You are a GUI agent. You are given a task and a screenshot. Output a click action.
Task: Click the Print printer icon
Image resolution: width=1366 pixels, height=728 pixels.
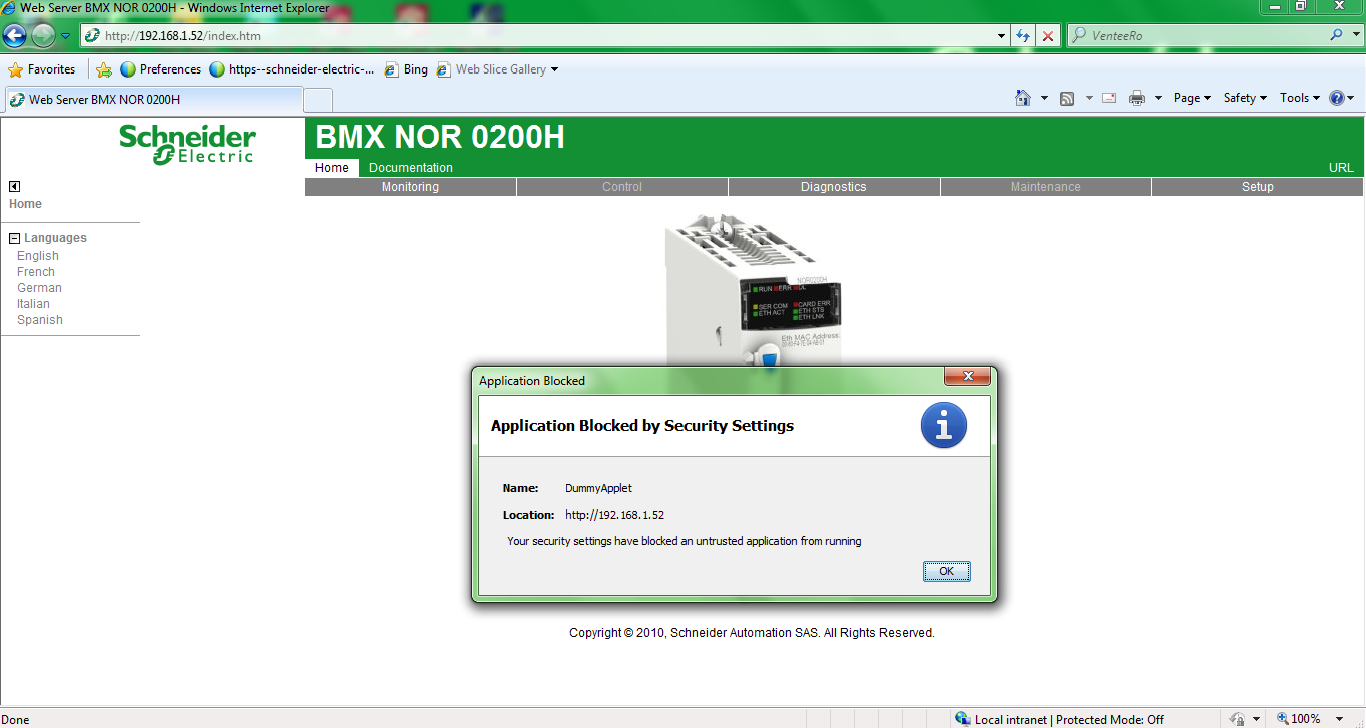coord(1137,98)
